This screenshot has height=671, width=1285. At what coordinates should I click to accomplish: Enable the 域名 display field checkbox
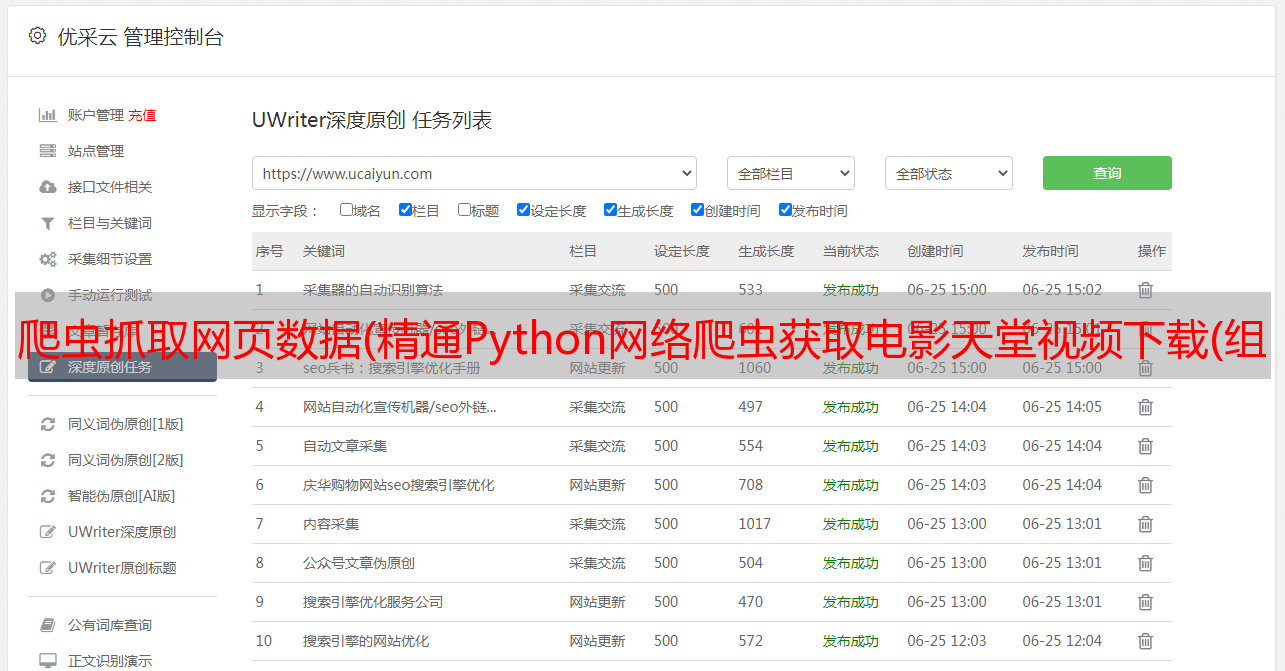346,210
